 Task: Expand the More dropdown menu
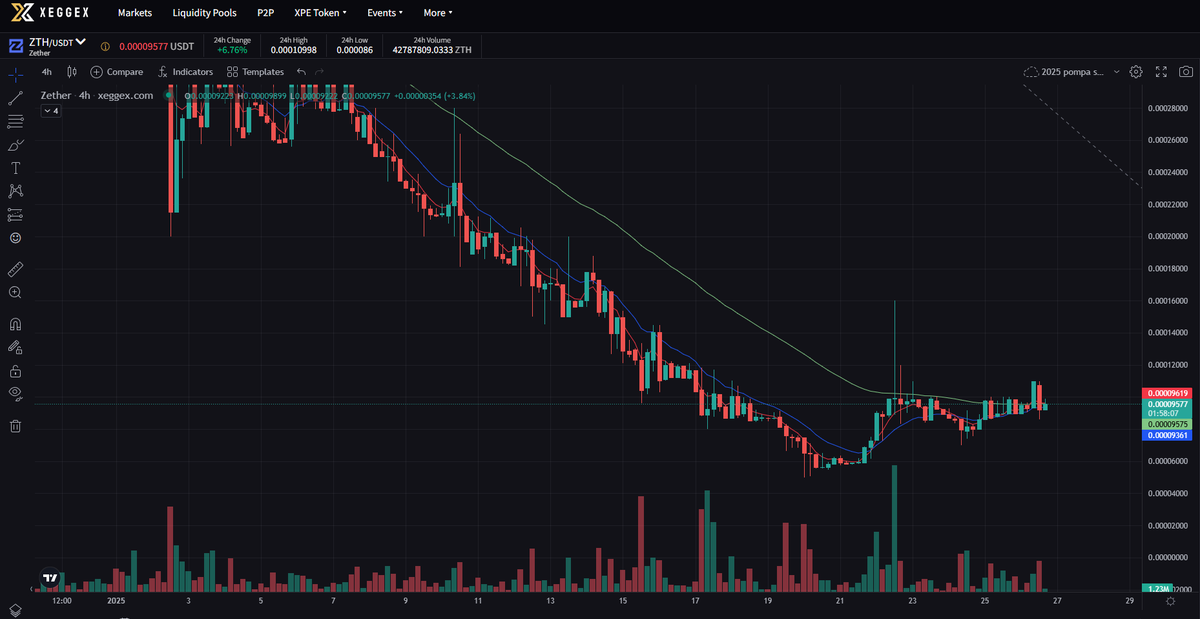(x=438, y=13)
